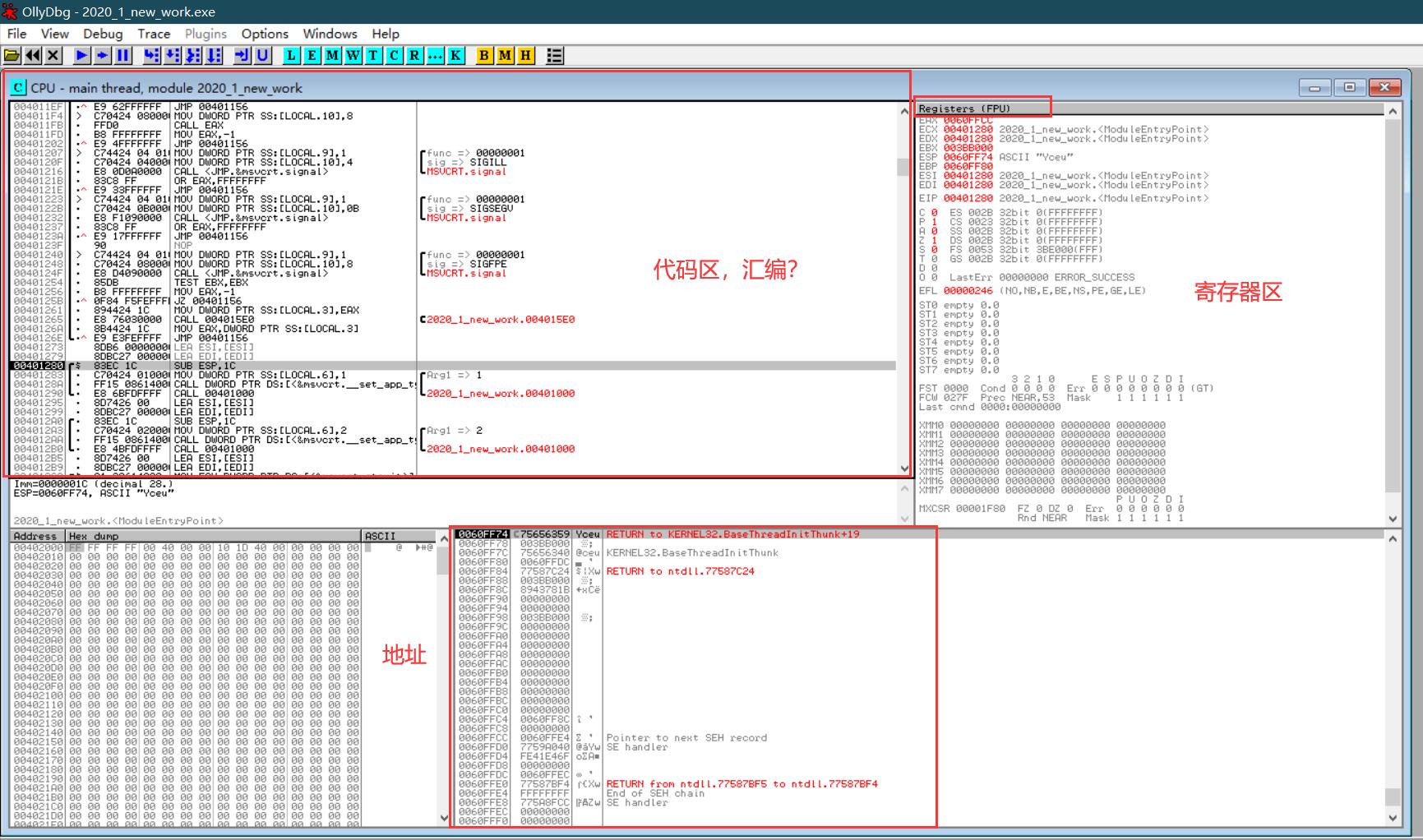Open the CPU window with C icon

395,55
